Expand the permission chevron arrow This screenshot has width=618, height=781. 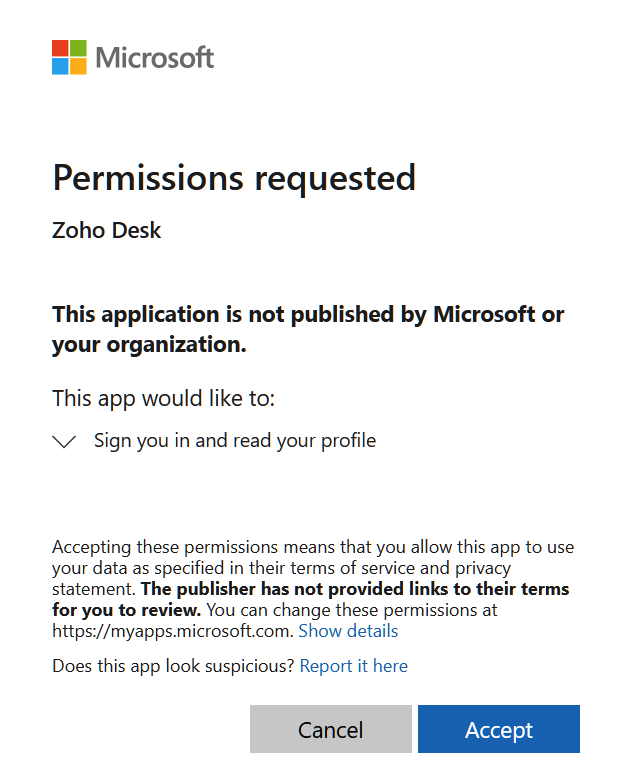(x=64, y=441)
